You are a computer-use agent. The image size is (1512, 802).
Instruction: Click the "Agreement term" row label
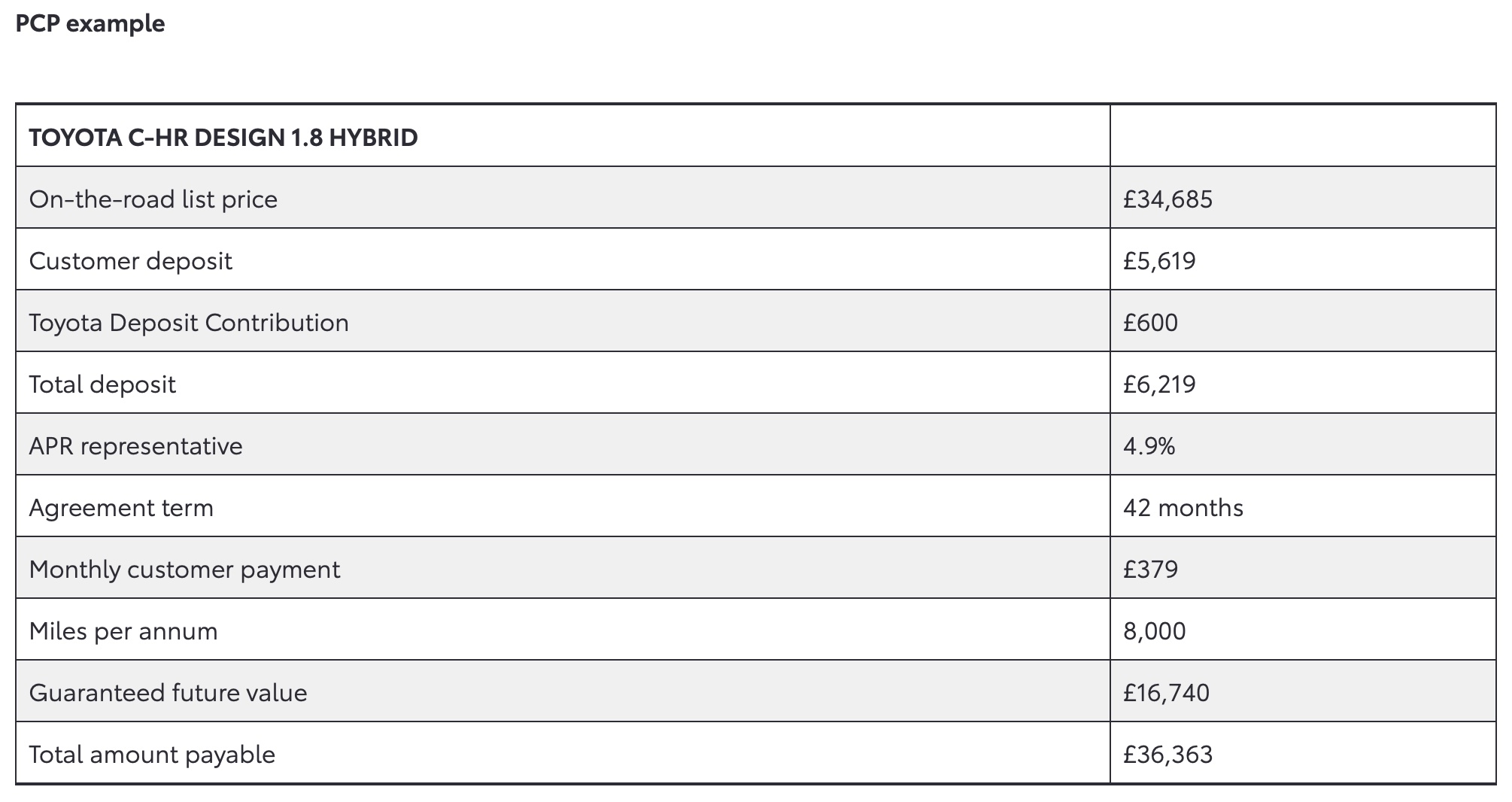click(121, 508)
